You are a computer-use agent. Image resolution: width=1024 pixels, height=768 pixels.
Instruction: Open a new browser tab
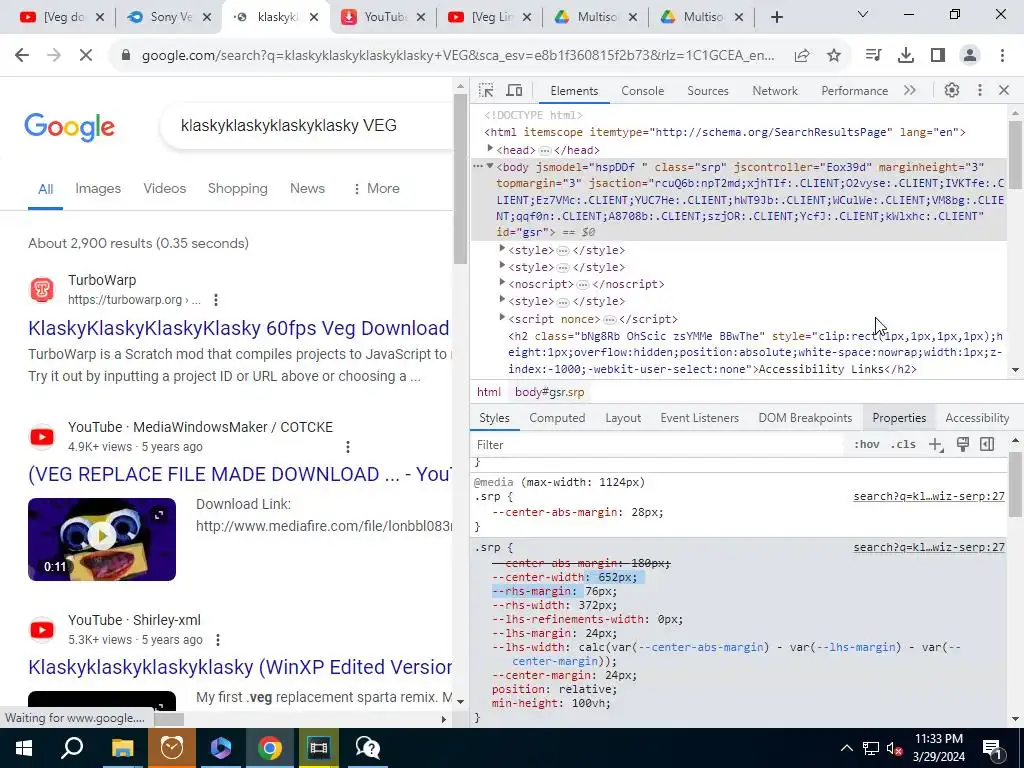coord(776,18)
